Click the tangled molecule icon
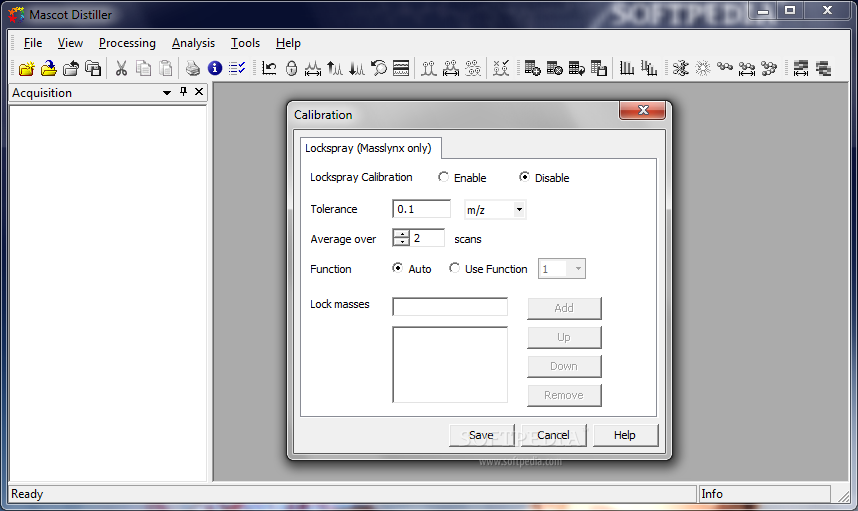The width and height of the screenshot is (858, 511). tap(681, 68)
